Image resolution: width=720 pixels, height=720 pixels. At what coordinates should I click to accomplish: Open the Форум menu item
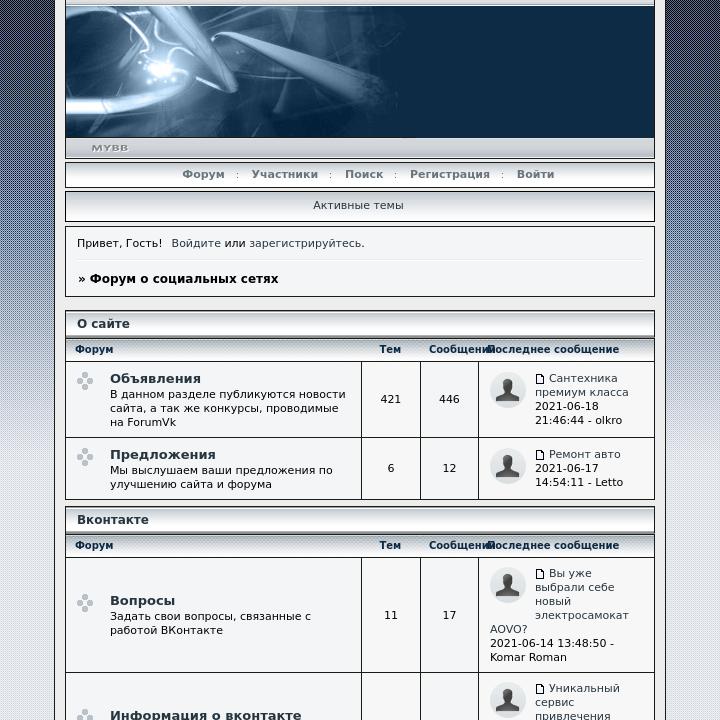[203, 174]
